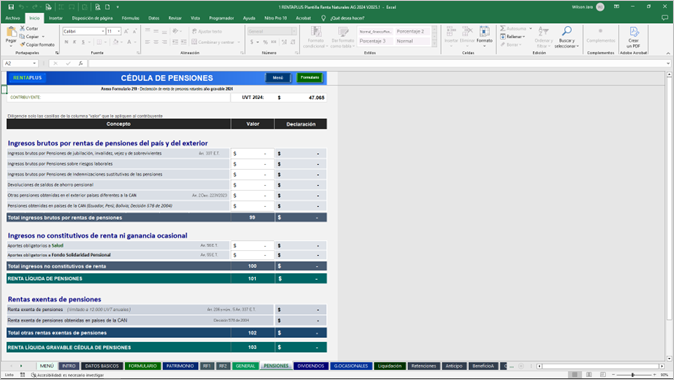The image size is (674, 380).
Task: Open the Liquidación sheet tab
Action: pos(389,366)
